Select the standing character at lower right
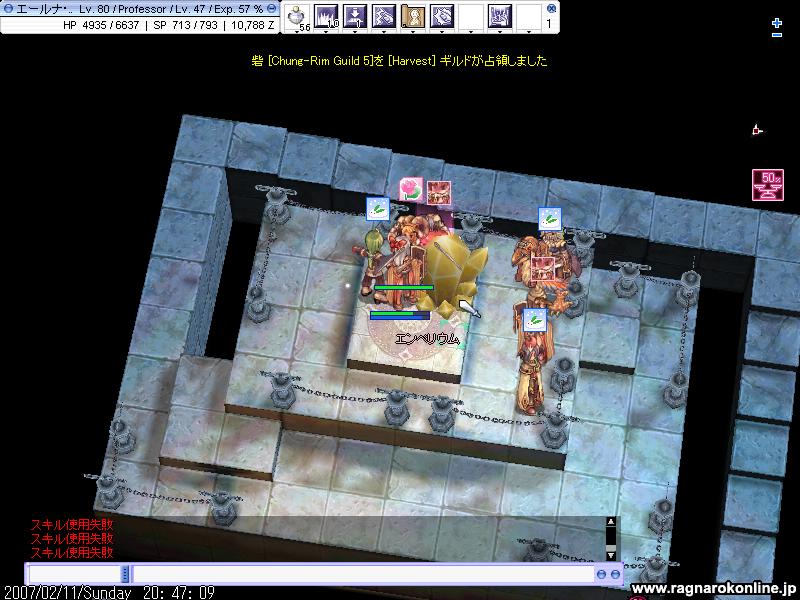800x600 pixels. [x=532, y=372]
